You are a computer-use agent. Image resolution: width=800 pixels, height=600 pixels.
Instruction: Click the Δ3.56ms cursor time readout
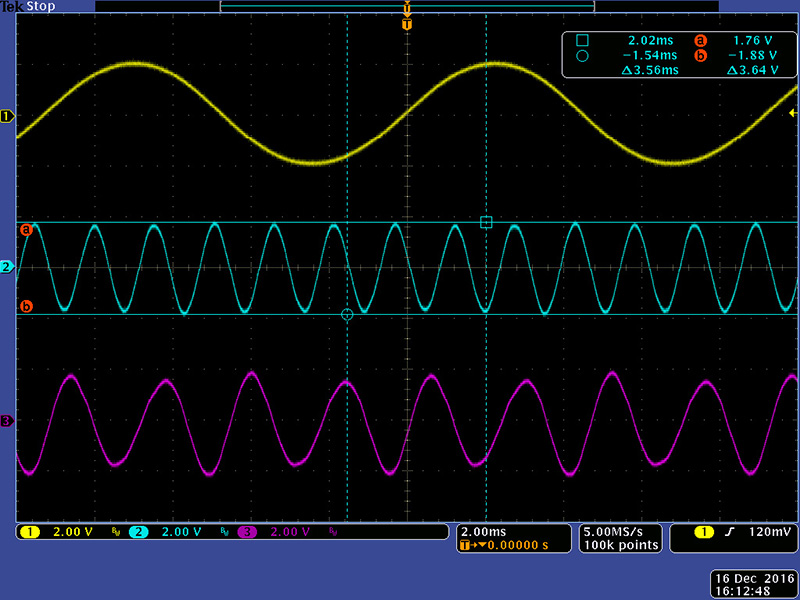pos(649,71)
